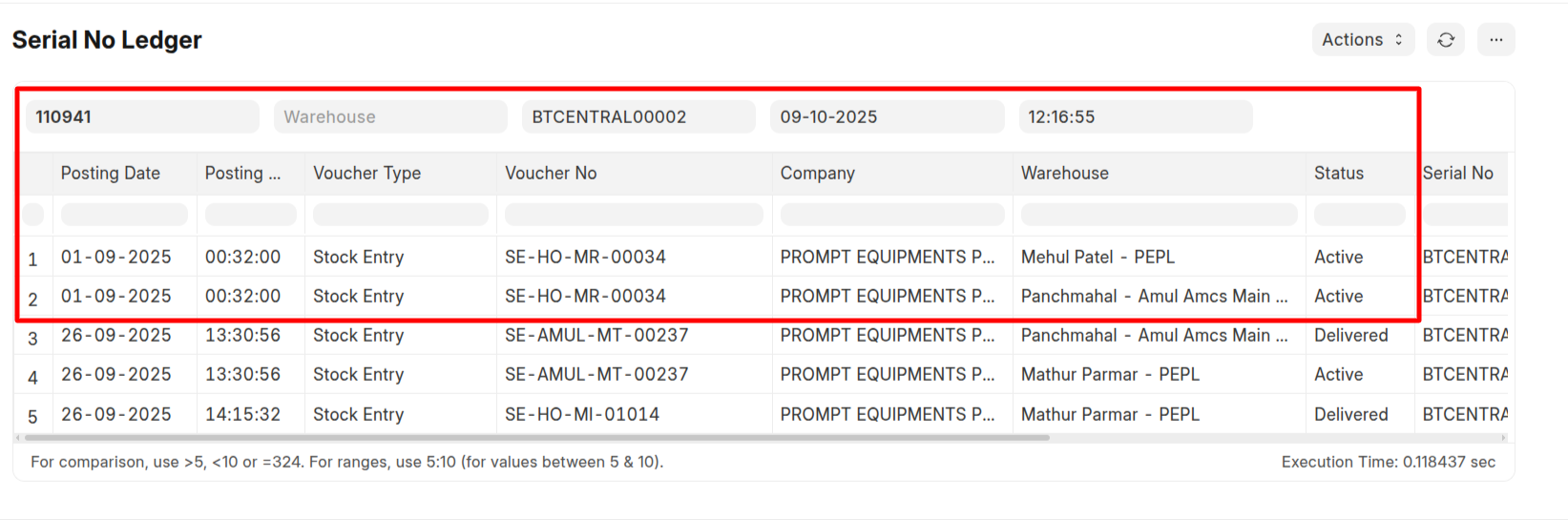Click the 12:16:55 time filter field
This screenshot has width=1568, height=520.
(1135, 117)
